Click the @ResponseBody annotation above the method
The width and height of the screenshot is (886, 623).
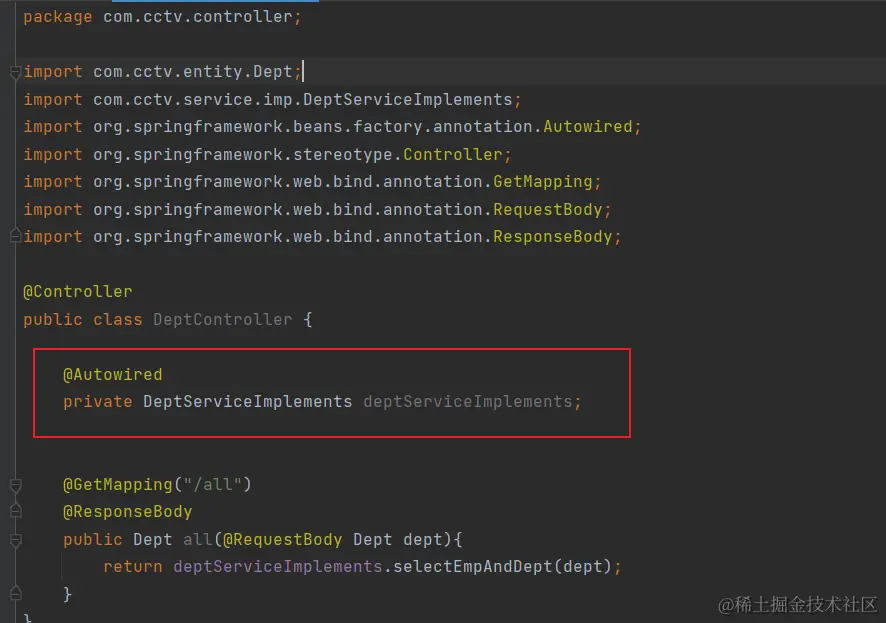point(127,512)
